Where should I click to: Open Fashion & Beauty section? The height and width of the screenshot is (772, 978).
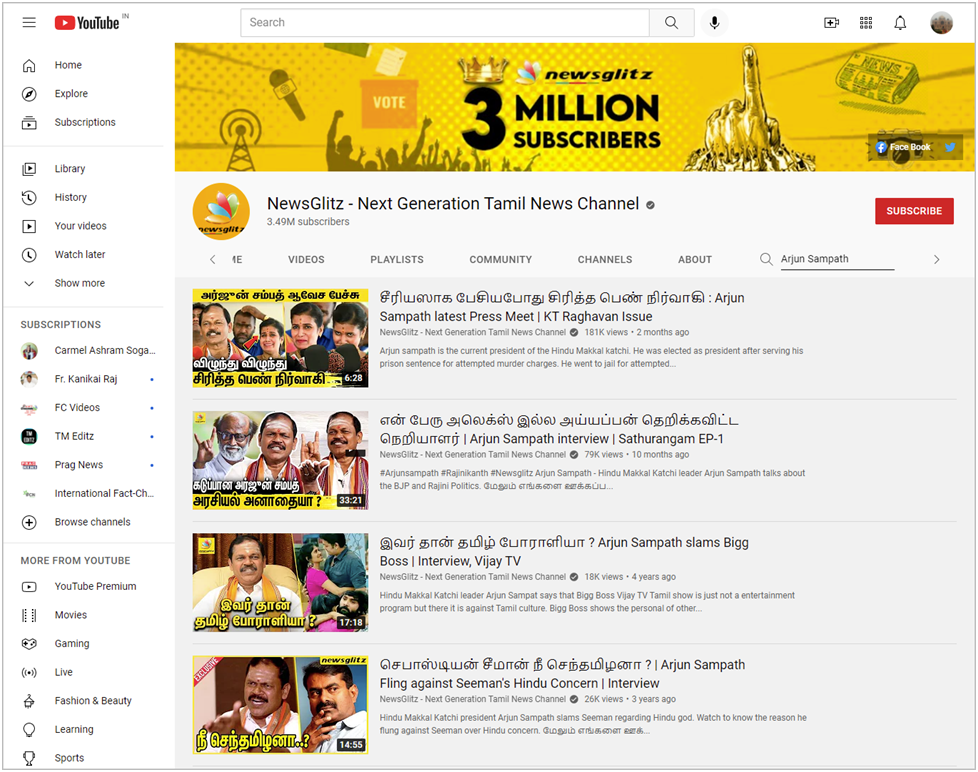84,701
